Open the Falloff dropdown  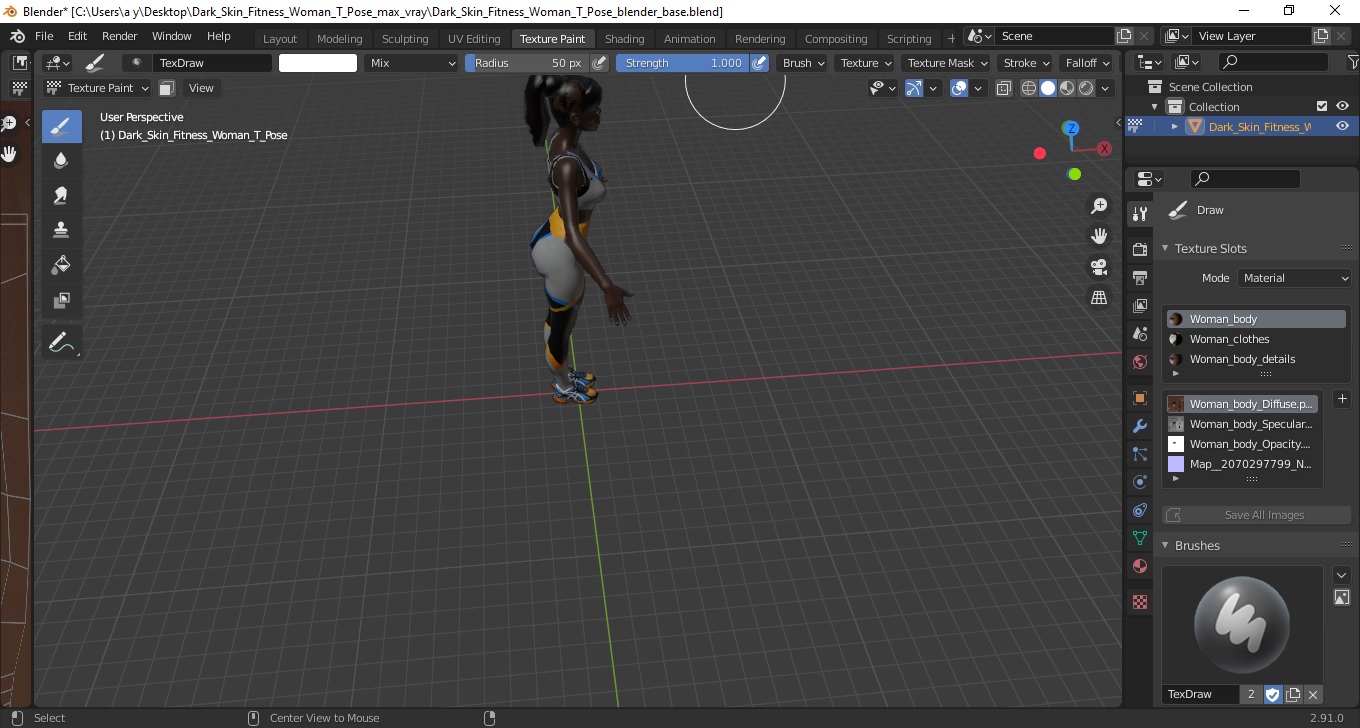pyautogui.click(x=1087, y=62)
